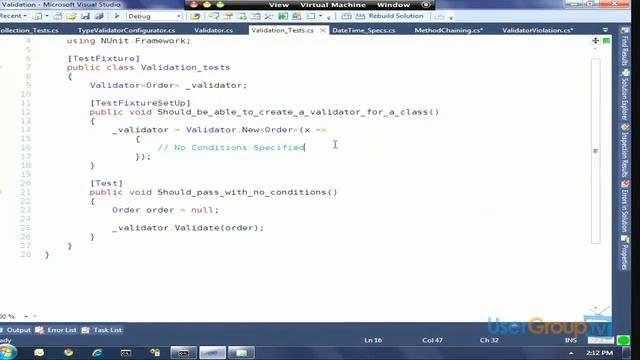Switch to the ValidatorViolation.cs tab
The height and width of the screenshot is (360, 640).
(538, 30)
